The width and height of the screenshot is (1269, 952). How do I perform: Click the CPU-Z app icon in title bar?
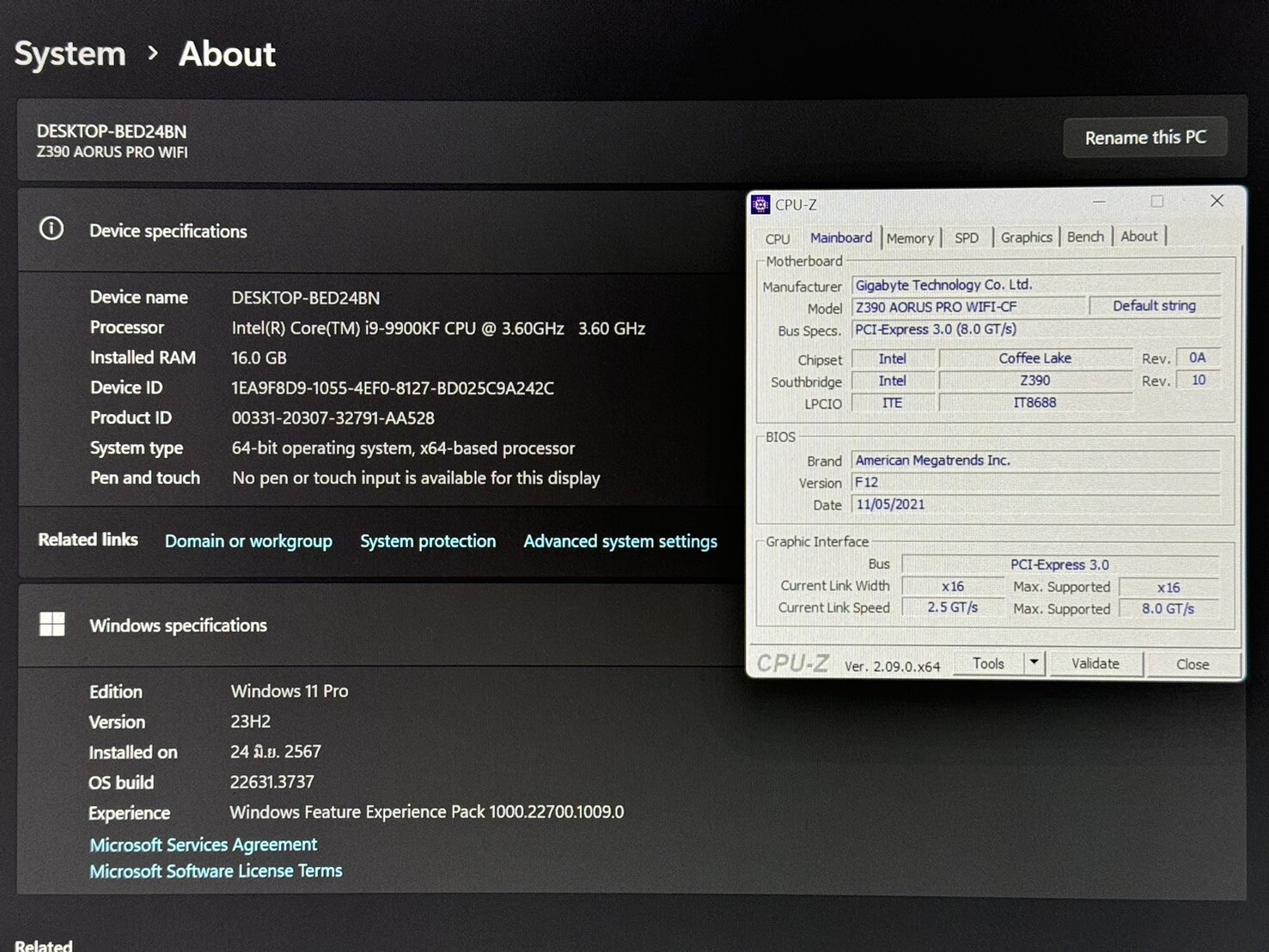[x=760, y=204]
